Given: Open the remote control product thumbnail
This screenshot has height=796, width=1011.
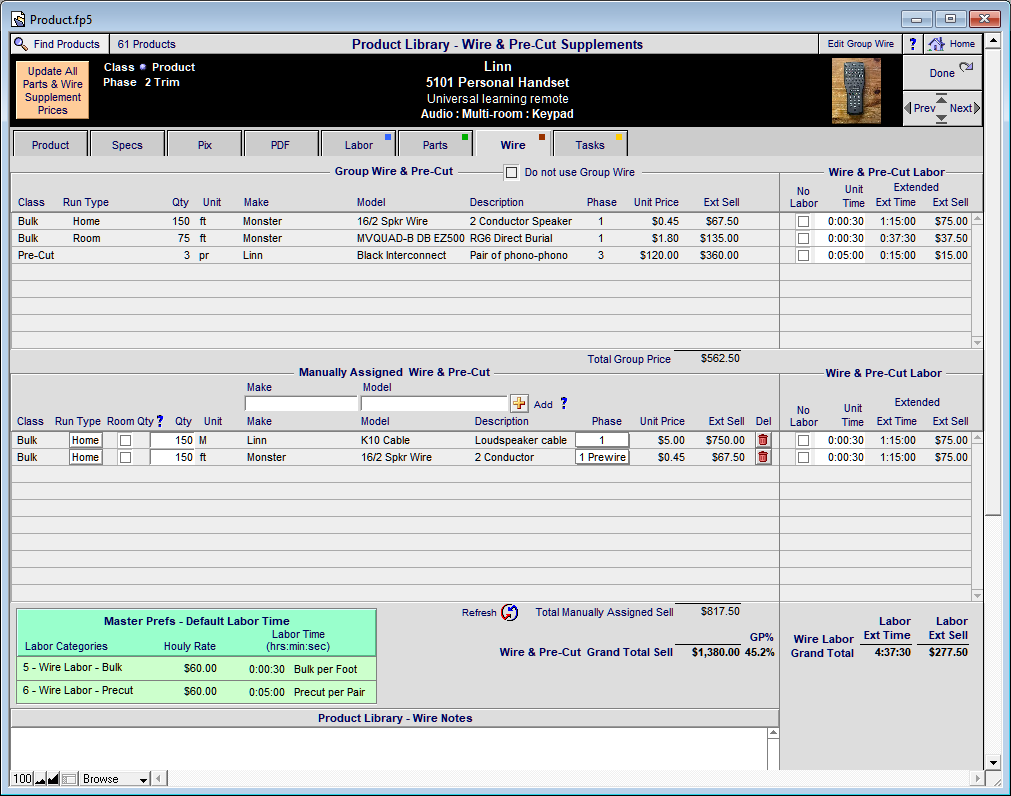Looking at the screenshot, I should click(x=856, y=91).
